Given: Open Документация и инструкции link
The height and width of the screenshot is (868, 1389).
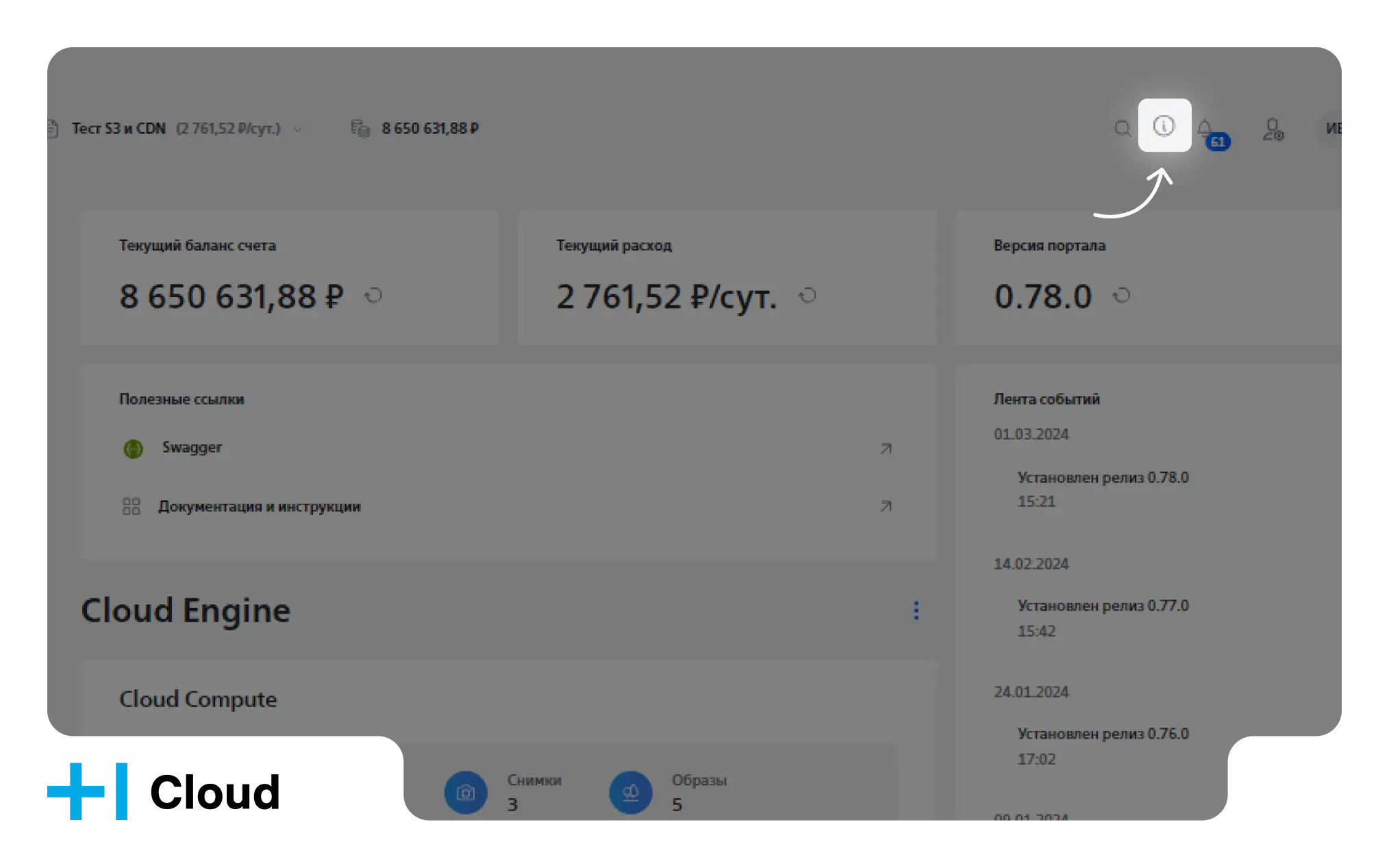Looking at the screenshot, I should coord(260,507).
